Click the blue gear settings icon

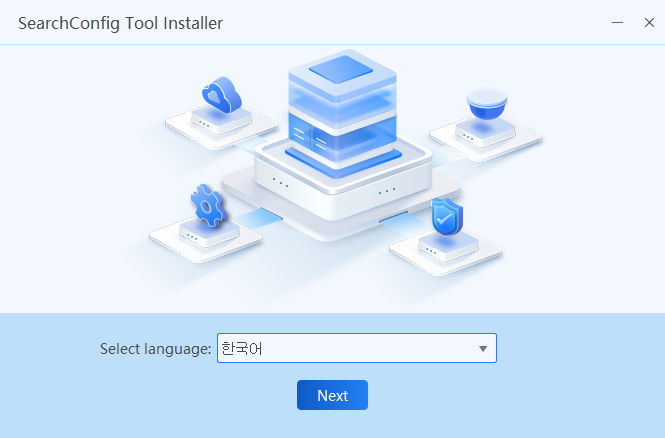point(208,206)
